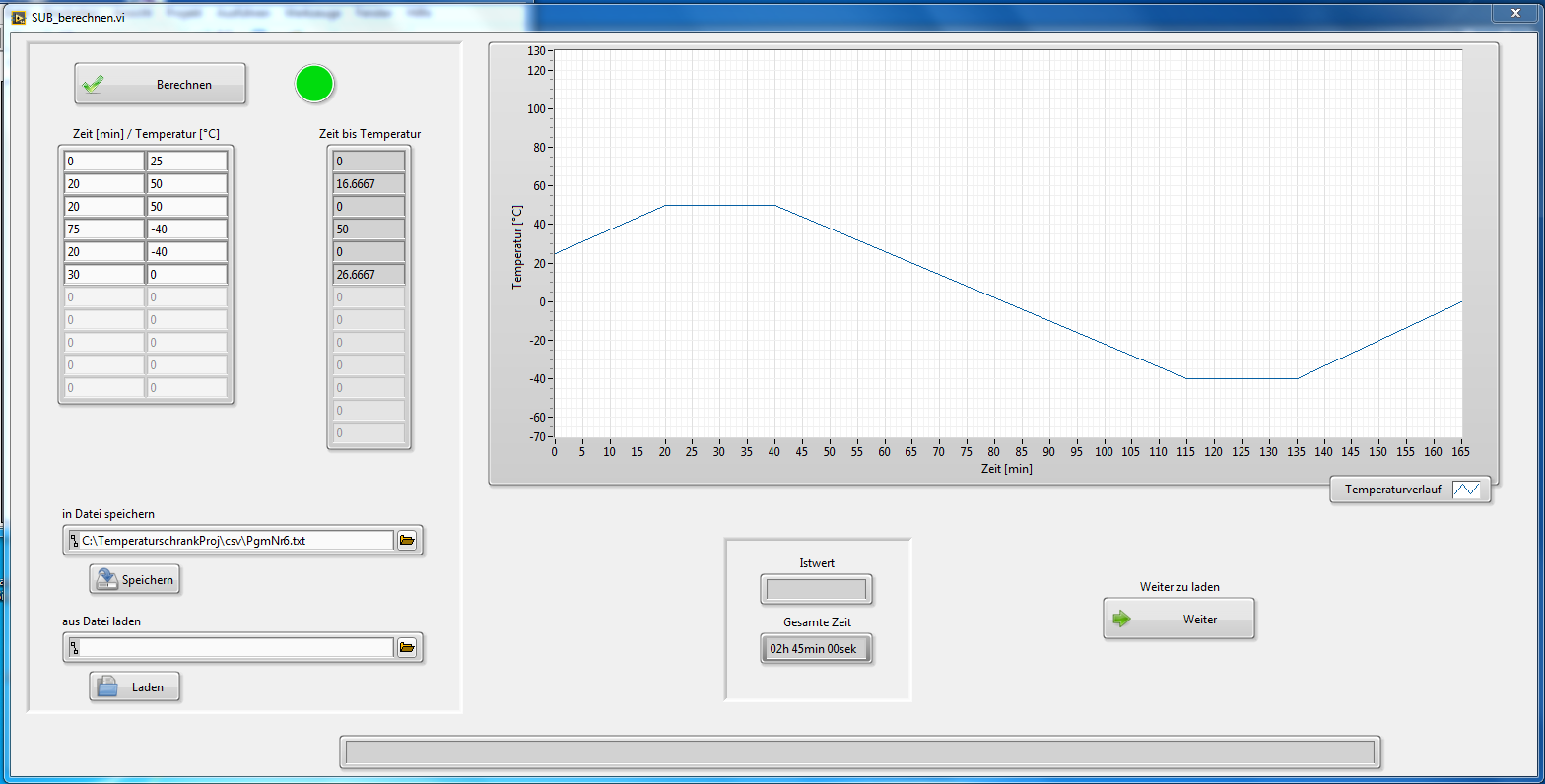Click the X-axis maximum value 165
Screen dimensions: 1545x784
point(1460,452)
